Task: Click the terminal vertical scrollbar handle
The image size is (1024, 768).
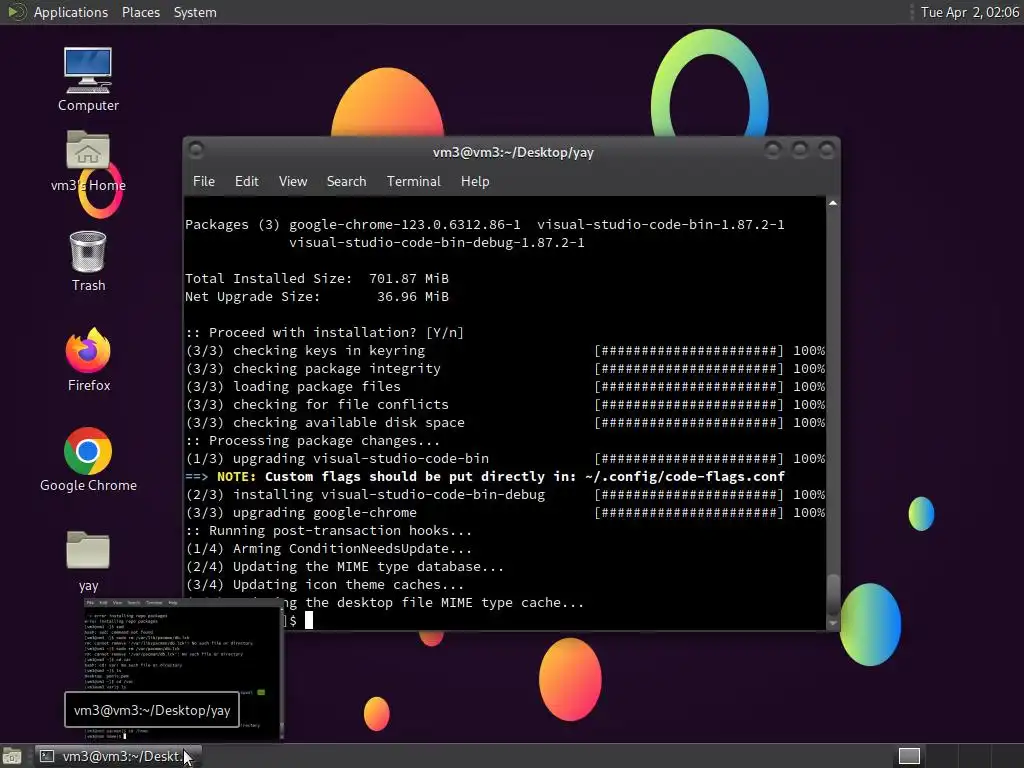Action: coord(833,594)
